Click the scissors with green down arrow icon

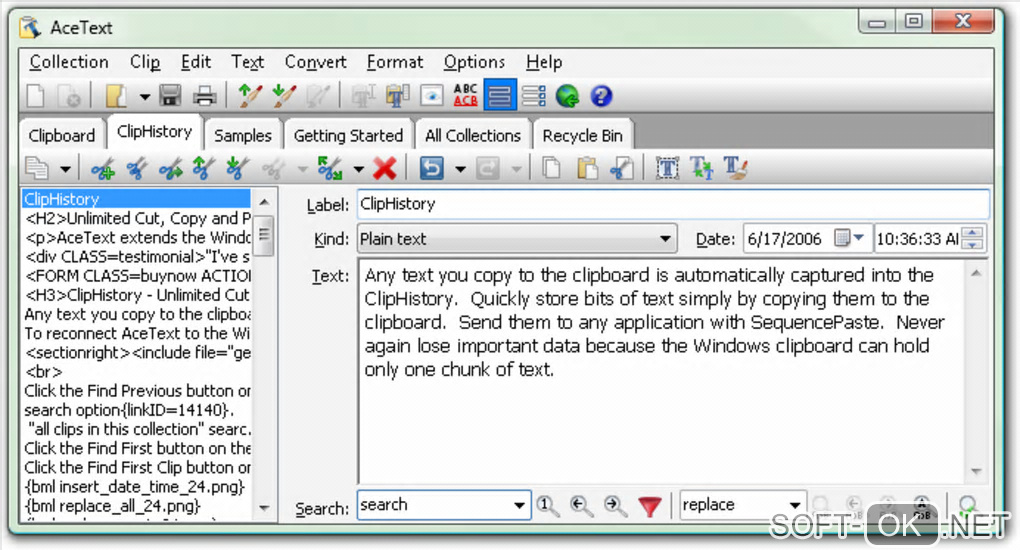coord(237,169)
